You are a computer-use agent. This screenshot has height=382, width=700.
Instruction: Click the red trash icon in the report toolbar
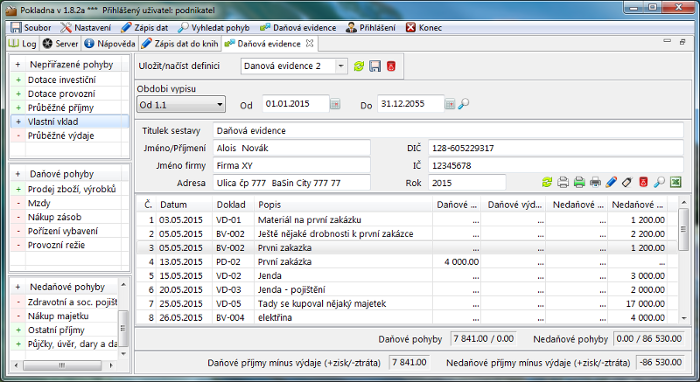[x=643, y=182]
